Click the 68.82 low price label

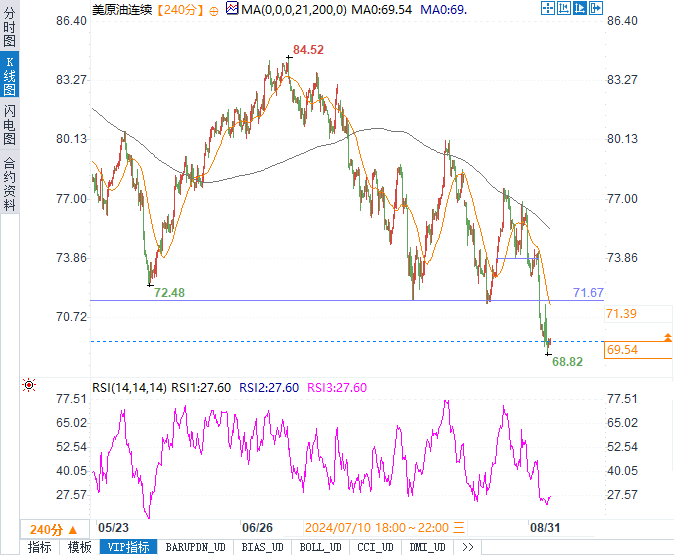(567, 362)
